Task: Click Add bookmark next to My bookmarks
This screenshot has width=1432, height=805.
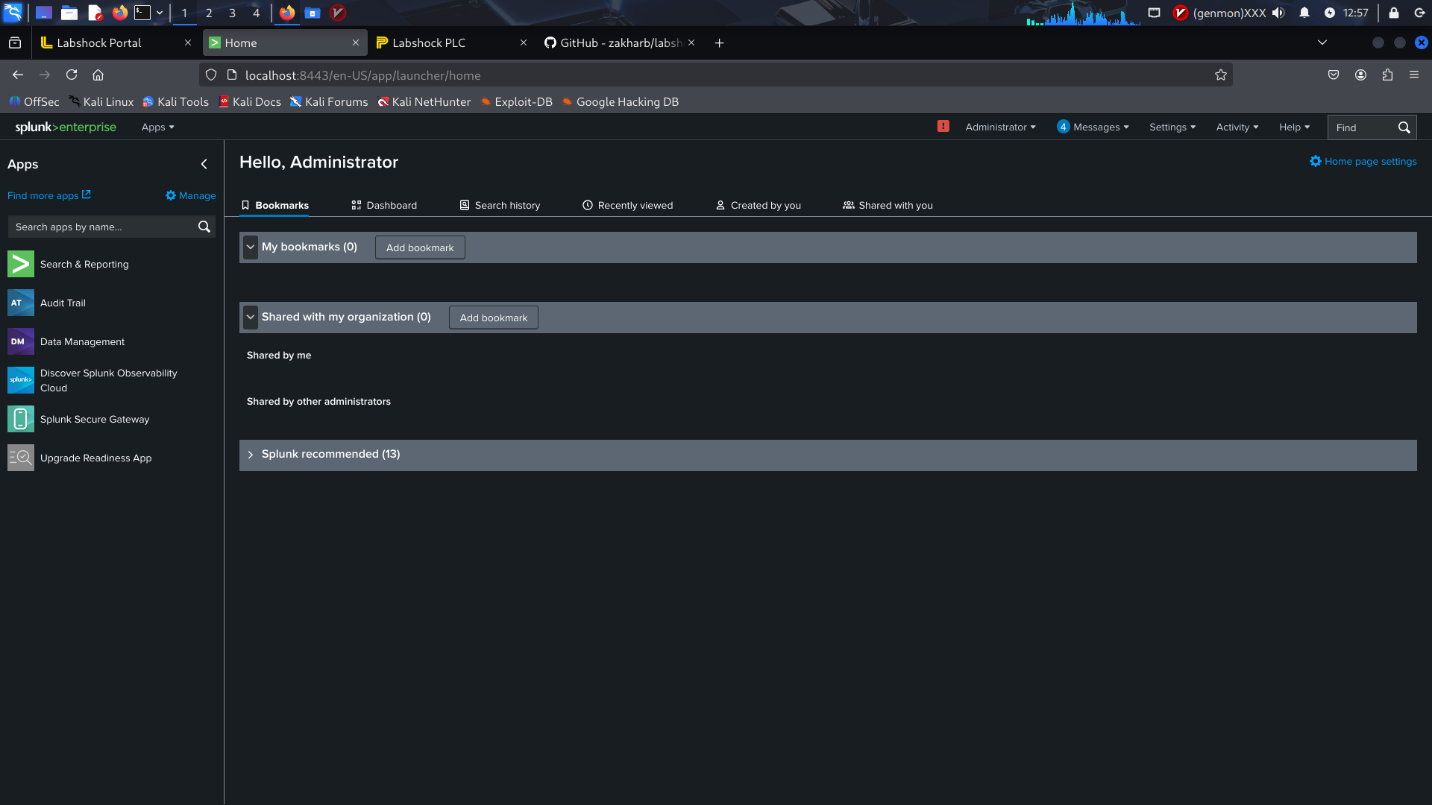Action: tap(420, 248)
